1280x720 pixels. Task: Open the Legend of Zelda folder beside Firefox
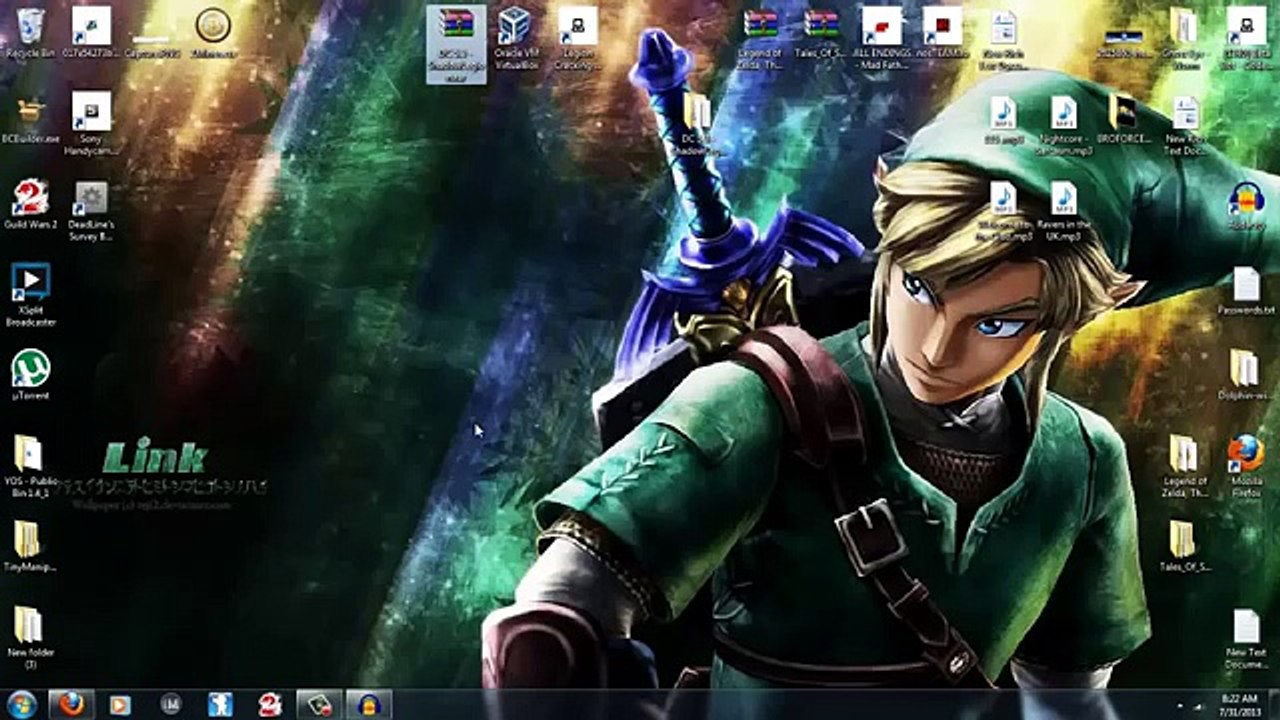(x=1184, y=467)
